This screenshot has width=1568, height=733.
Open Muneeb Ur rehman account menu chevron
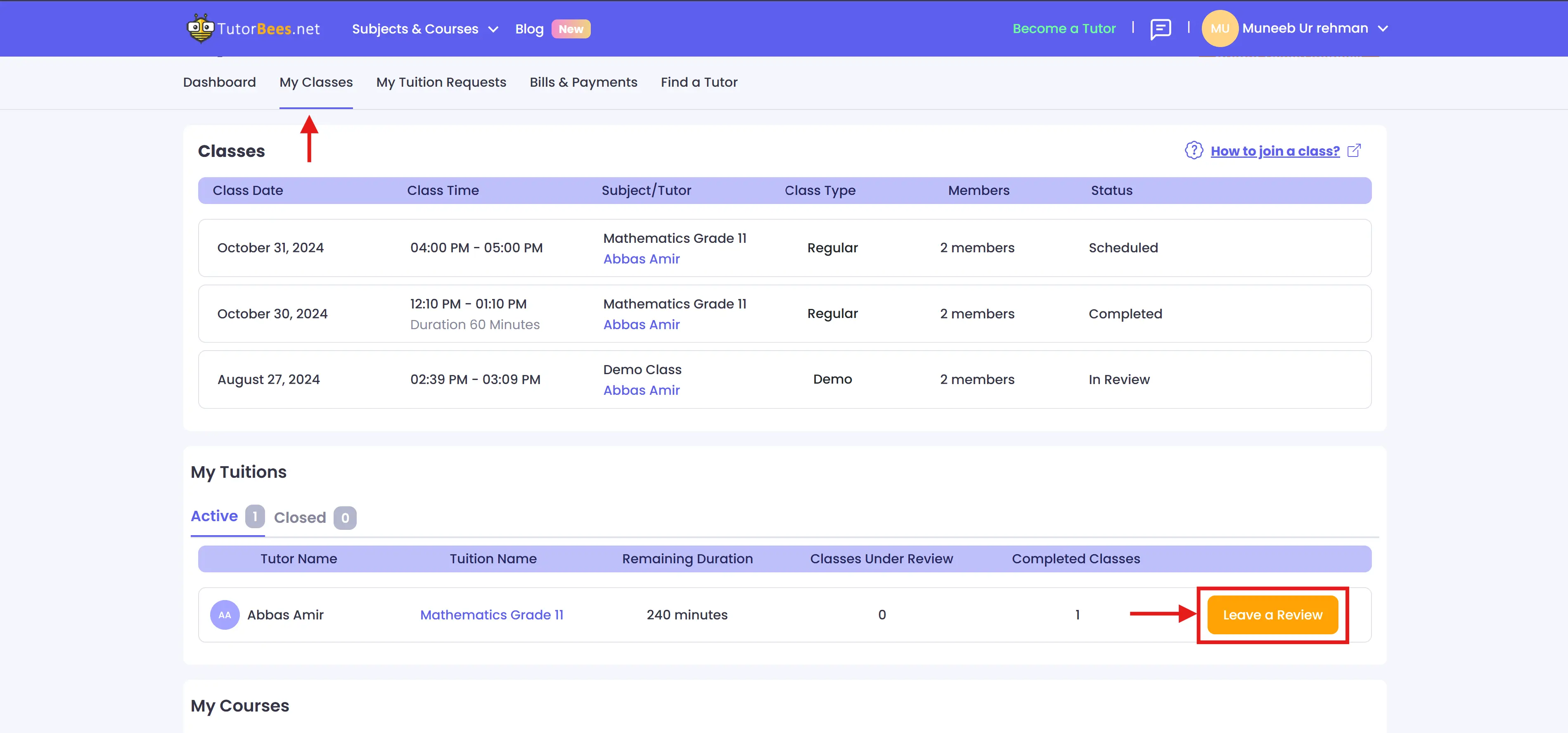1382,28
